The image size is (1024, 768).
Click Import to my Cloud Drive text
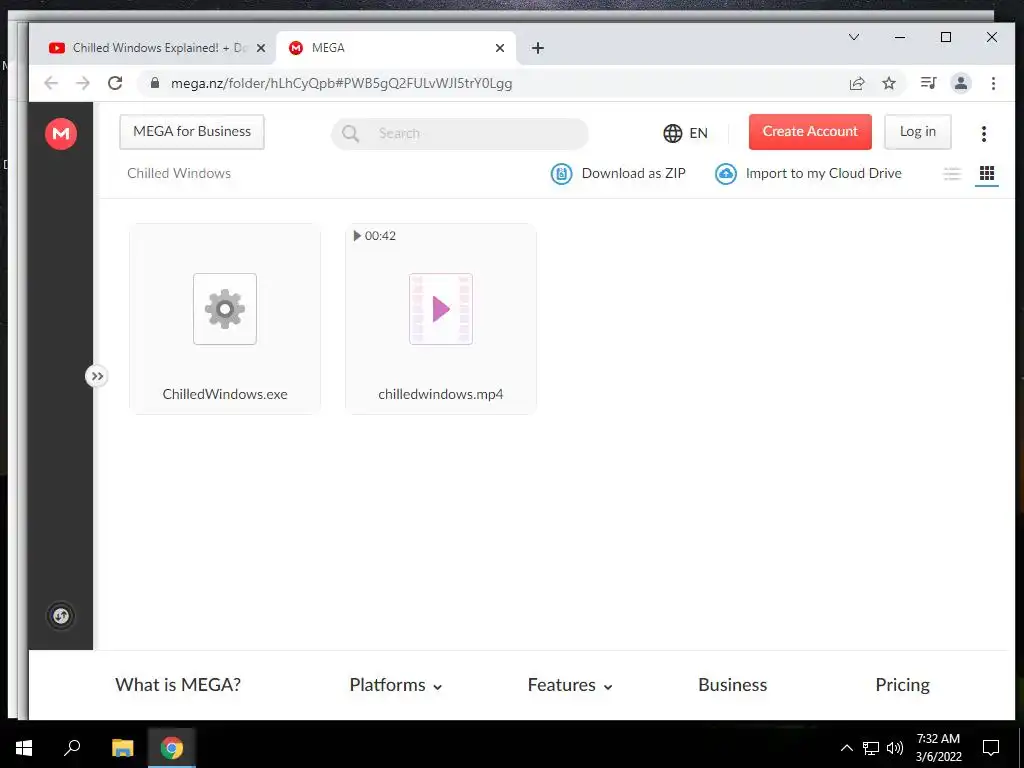coord(824,173)
